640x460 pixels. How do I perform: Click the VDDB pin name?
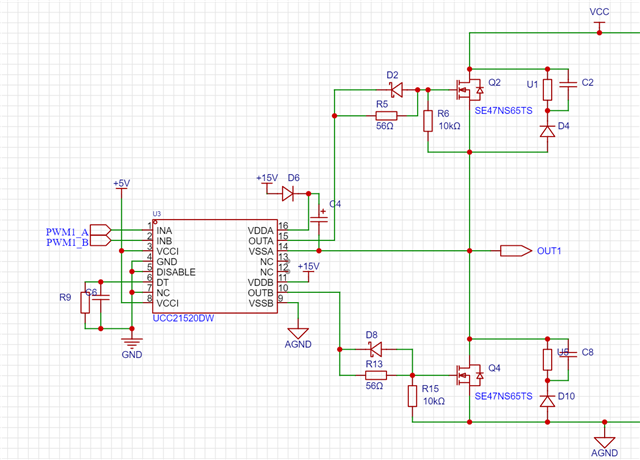click(260, 282)
